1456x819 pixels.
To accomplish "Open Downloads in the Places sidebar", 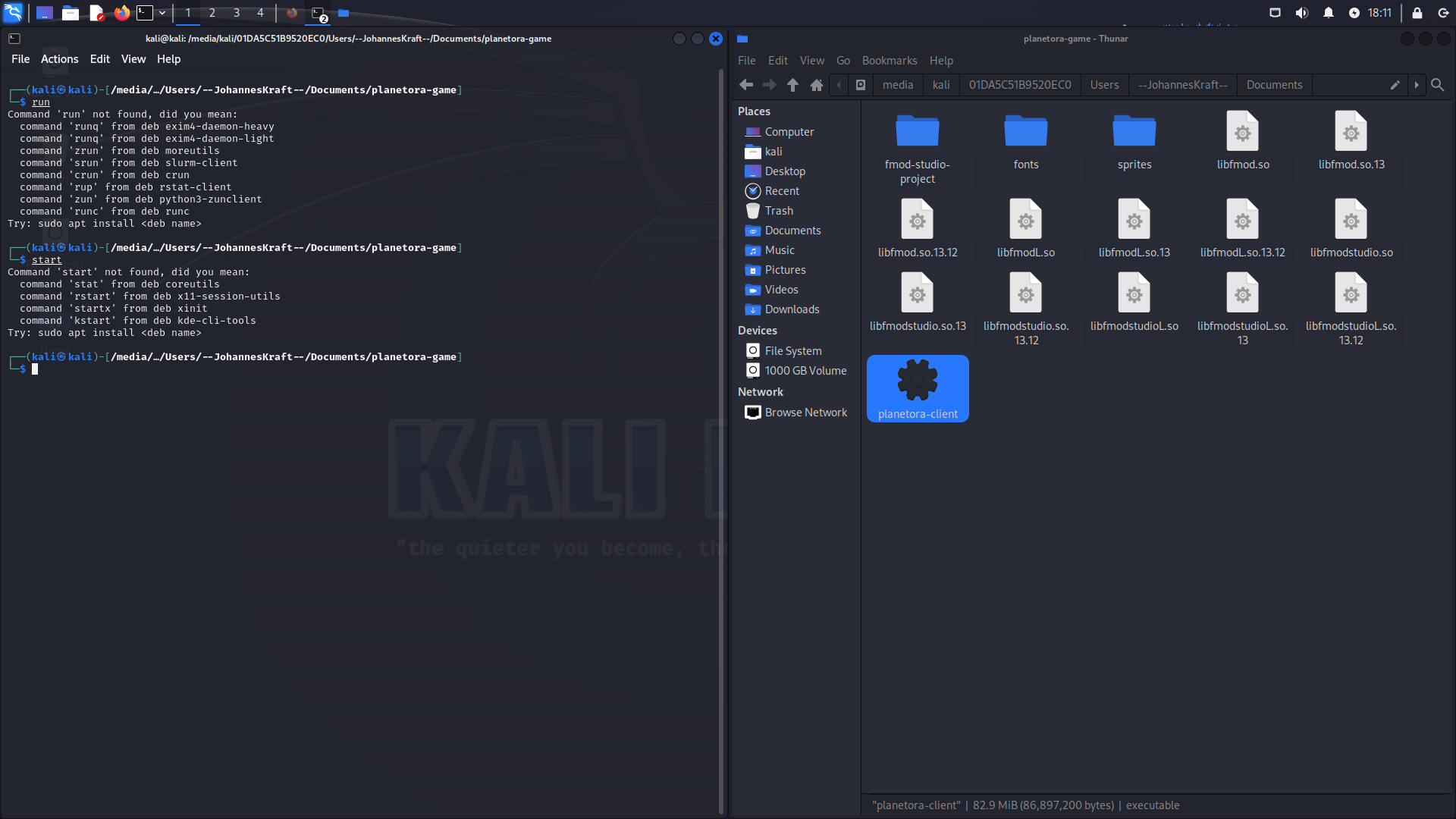I will coord(792,309).
